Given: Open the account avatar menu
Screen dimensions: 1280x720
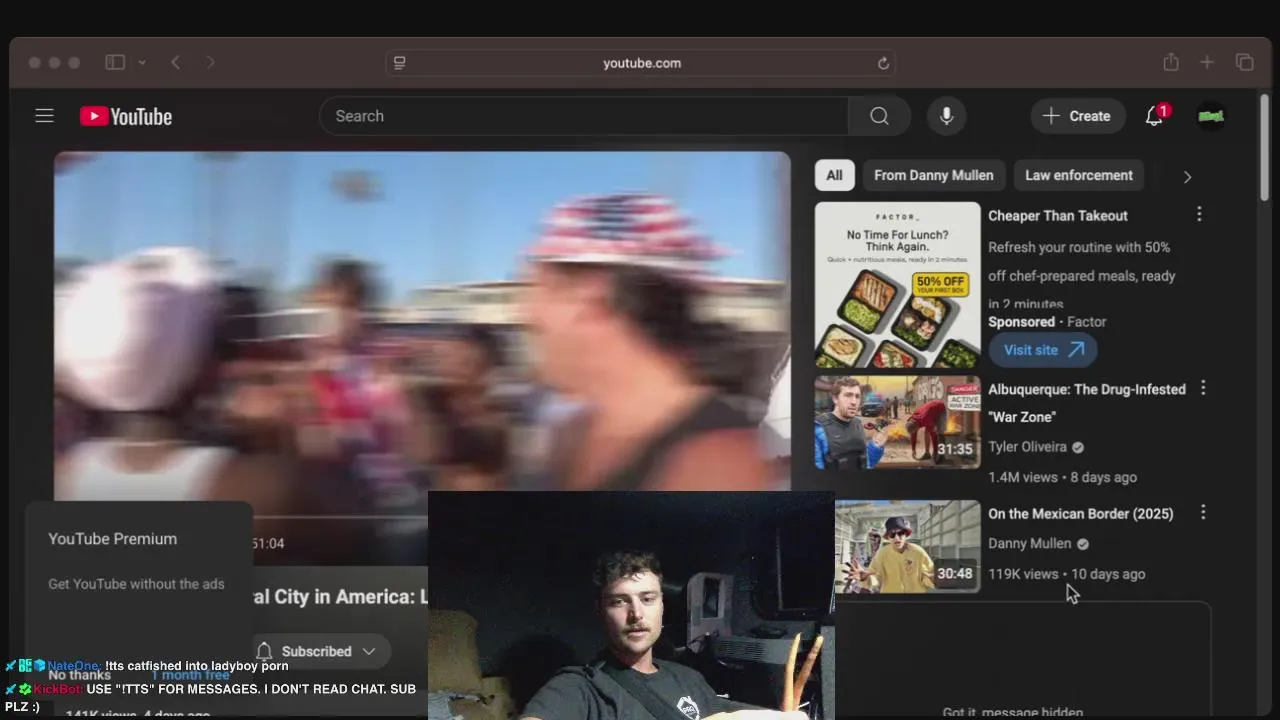Looking at the screenshot, I should pos(1211,116).
